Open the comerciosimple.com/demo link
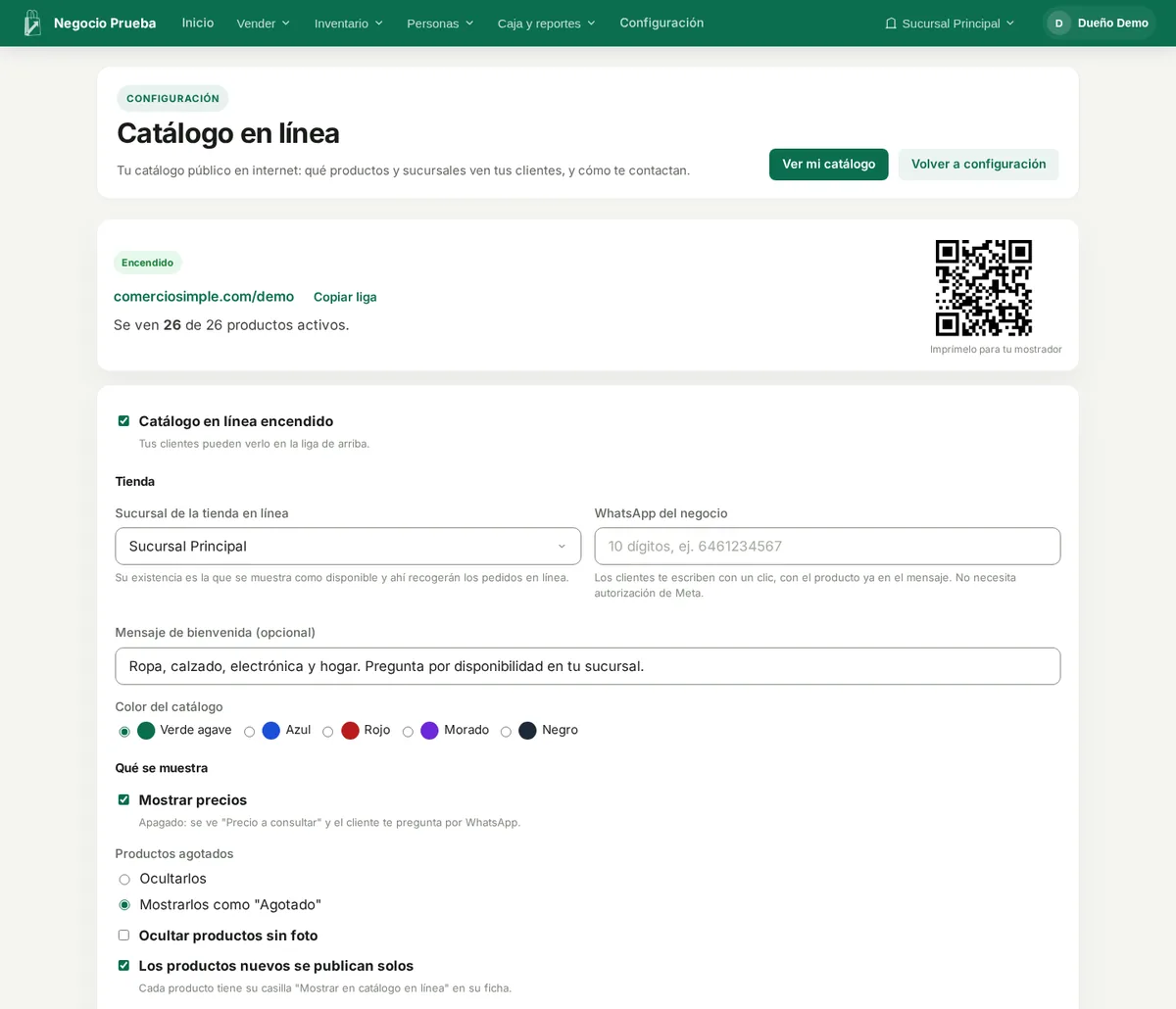Image resolution: width=1176 pixels, height=1009 pixels. [x=204, y=296]
